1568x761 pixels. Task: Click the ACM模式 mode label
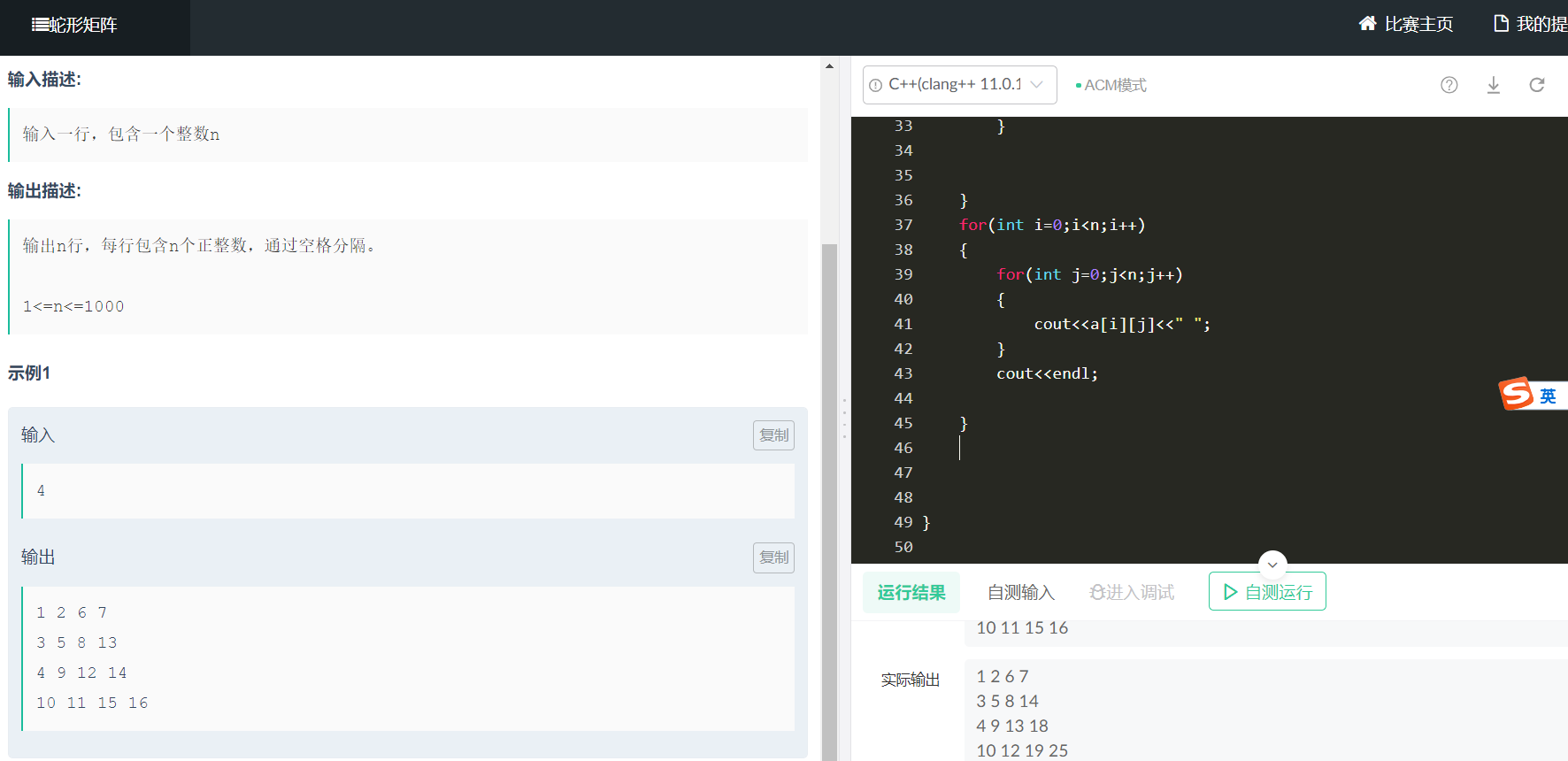tap(1111, 85)
